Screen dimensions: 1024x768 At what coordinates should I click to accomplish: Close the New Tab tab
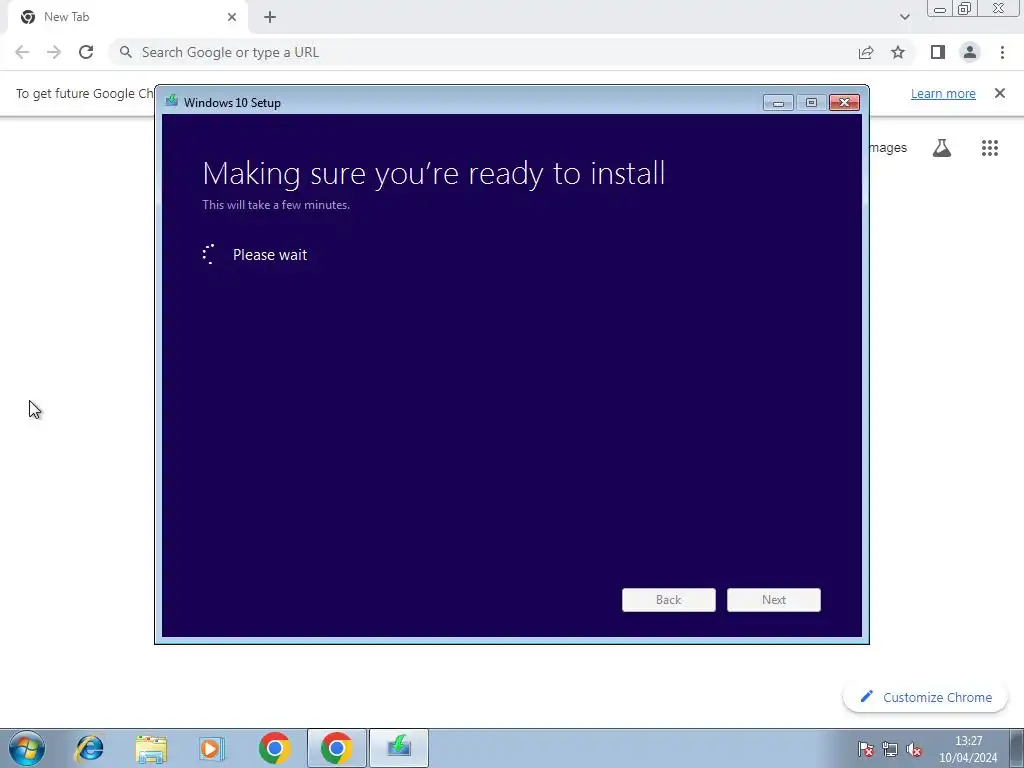click(x=232, y=17)
